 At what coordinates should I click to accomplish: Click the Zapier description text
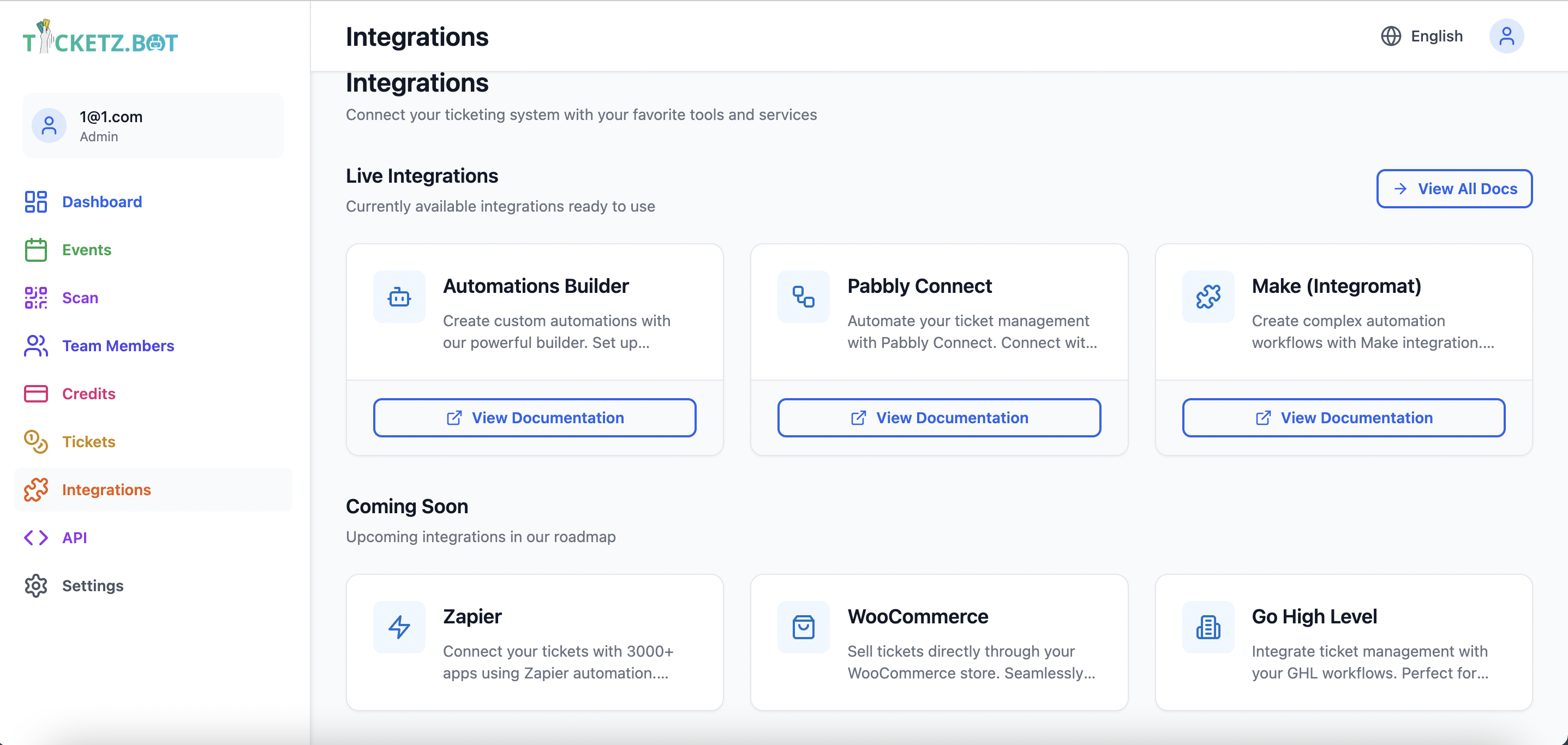(x=558, y=662)
